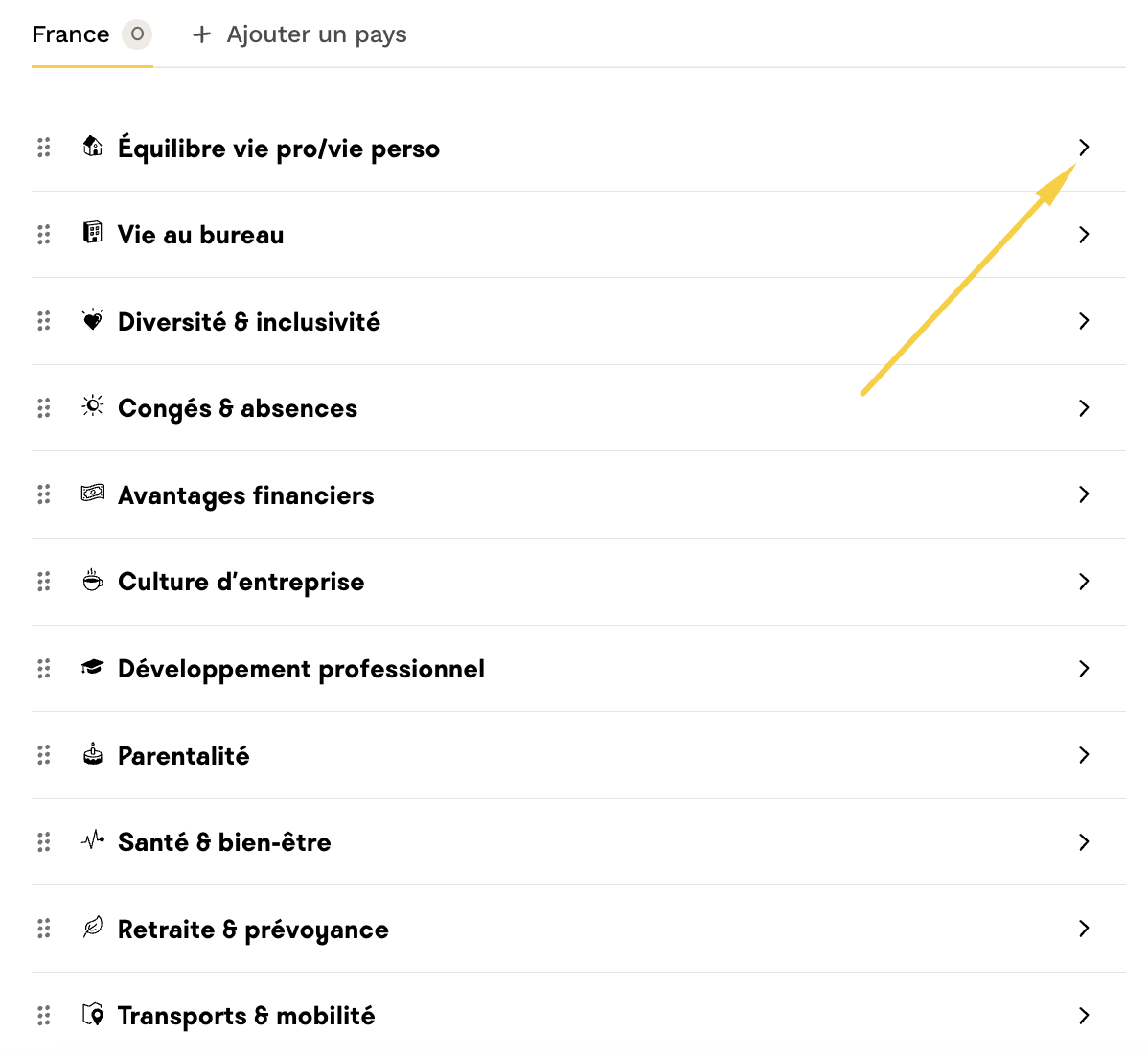Expand the Transports & mobilité chevron

click(1084, 1016)
